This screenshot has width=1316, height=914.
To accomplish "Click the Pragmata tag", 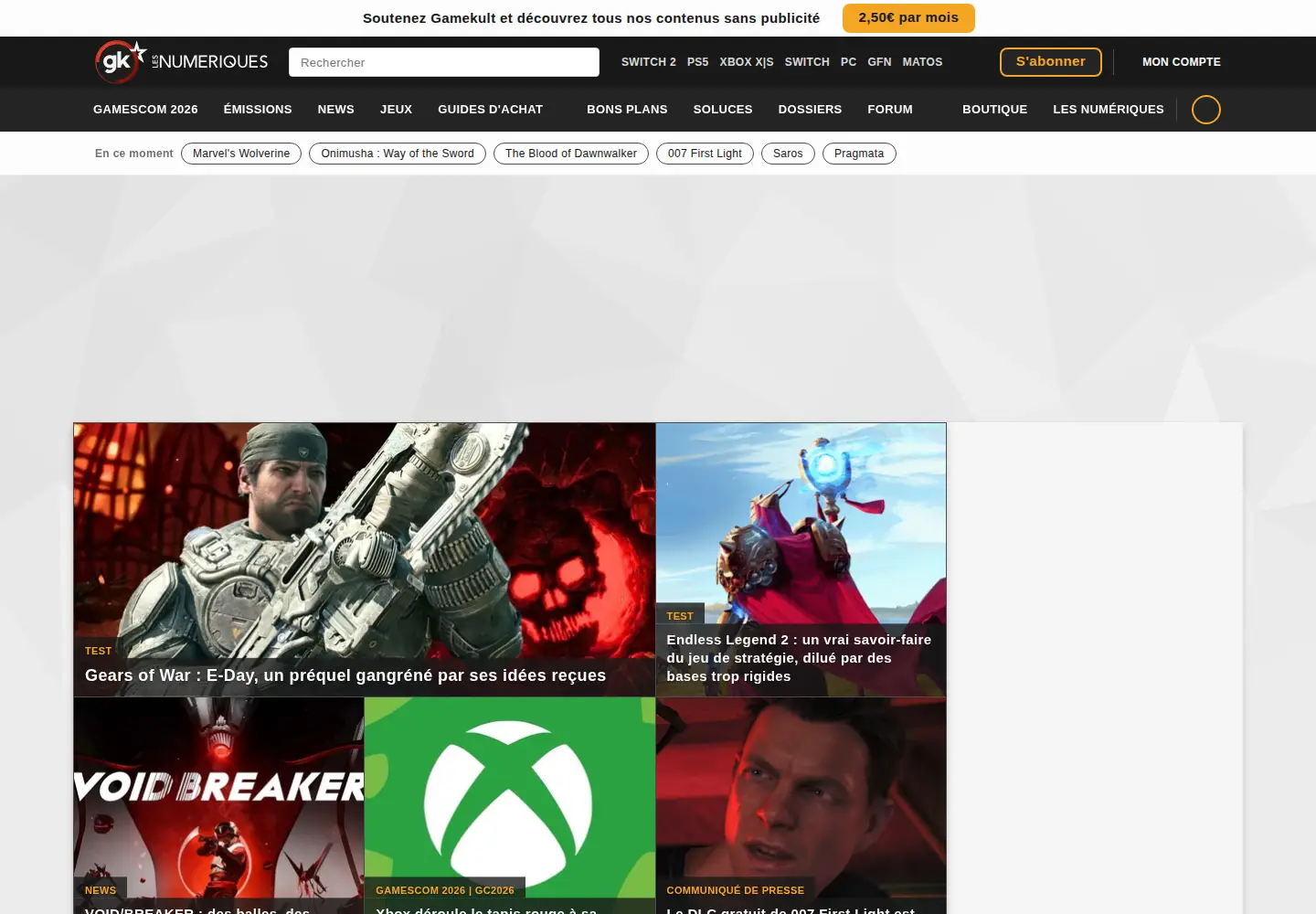I will pyautogui.click(x=859, y=154).
